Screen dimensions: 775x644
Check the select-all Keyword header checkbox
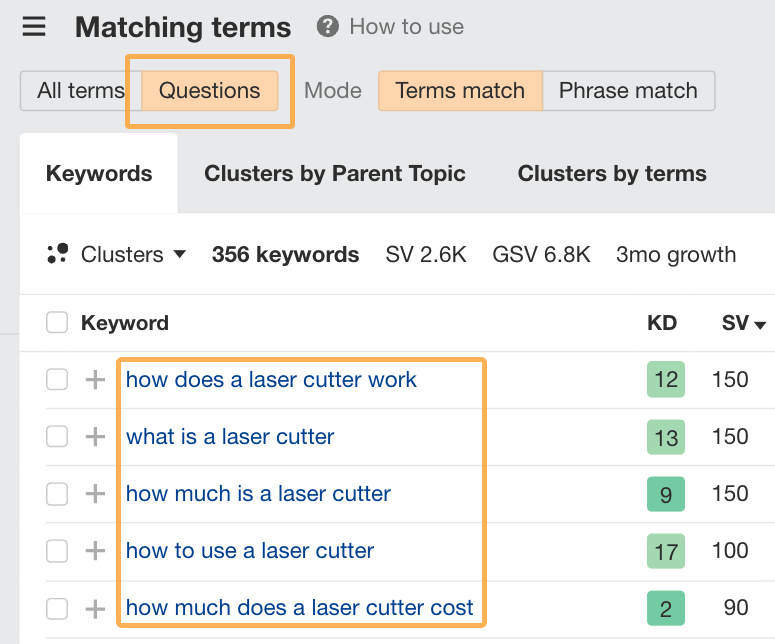coord(57,323)
